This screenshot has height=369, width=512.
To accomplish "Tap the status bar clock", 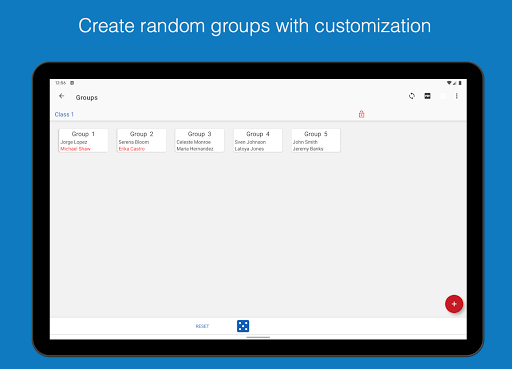I will coord(61,83).
